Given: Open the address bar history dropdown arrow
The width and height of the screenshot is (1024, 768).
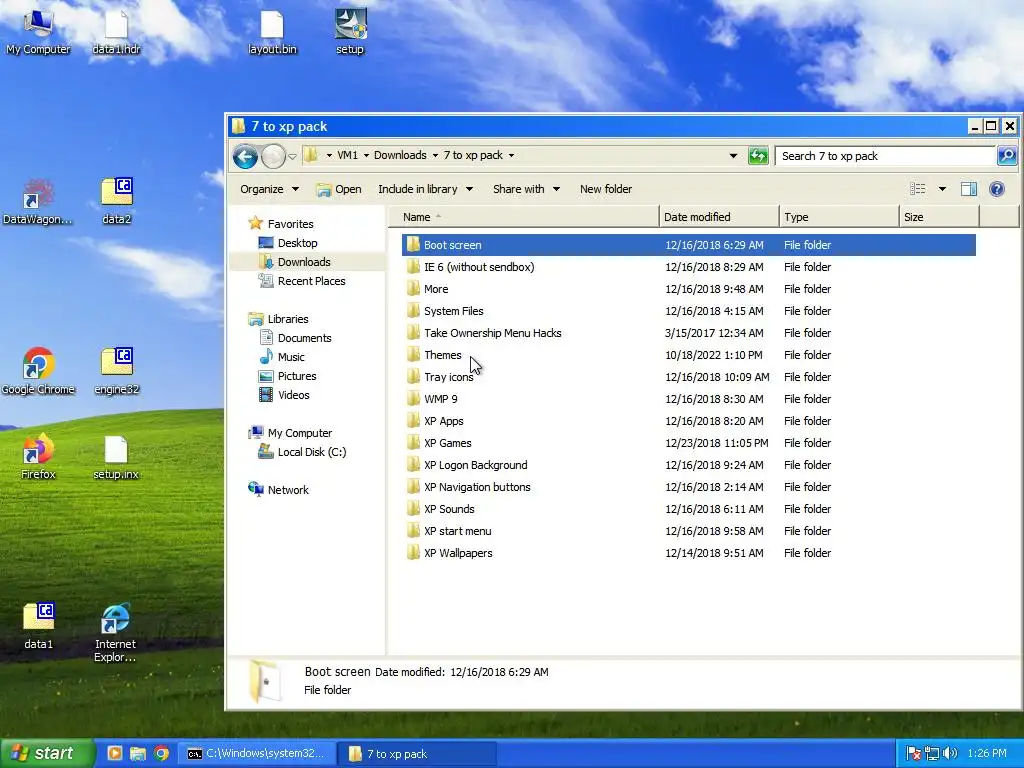Looking at the screenshot, I should click(x=733, y=156).
